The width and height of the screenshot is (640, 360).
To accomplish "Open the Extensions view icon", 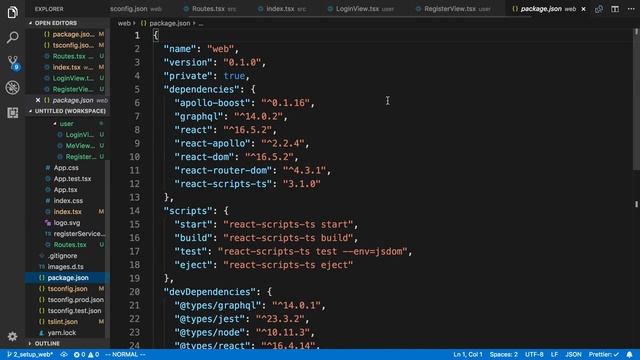I will 12,113.
